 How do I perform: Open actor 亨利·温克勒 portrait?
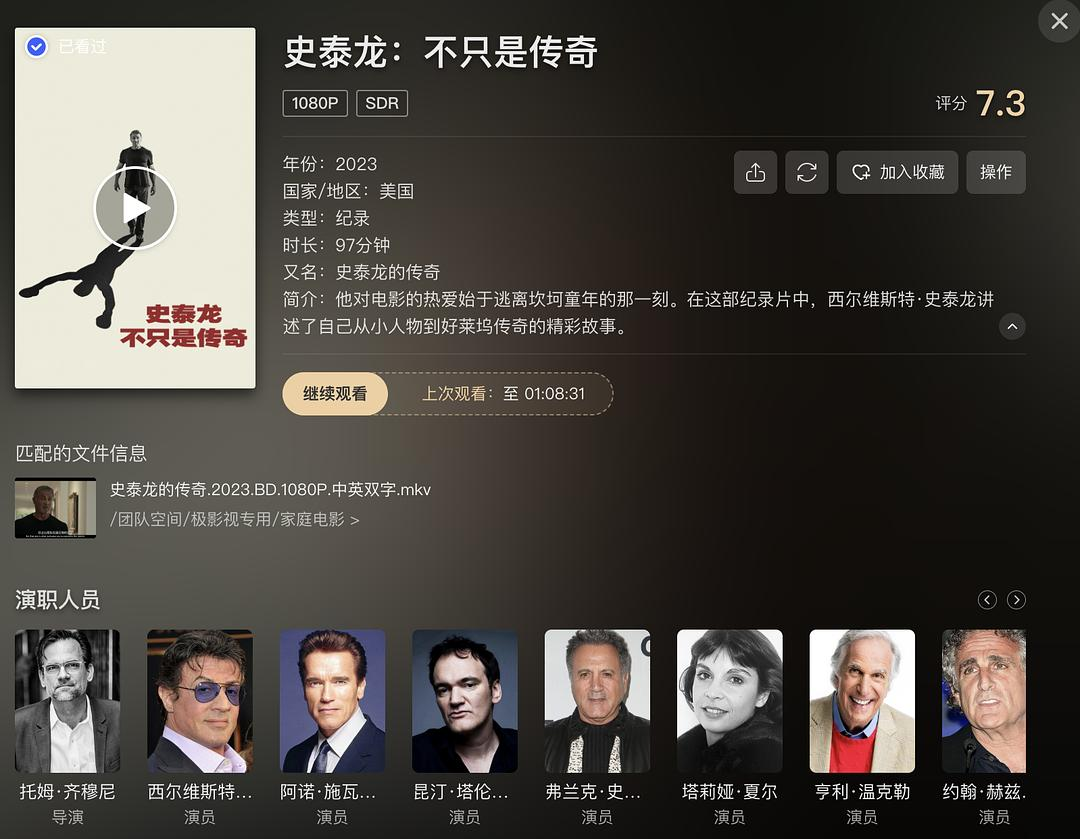[862, 701]
